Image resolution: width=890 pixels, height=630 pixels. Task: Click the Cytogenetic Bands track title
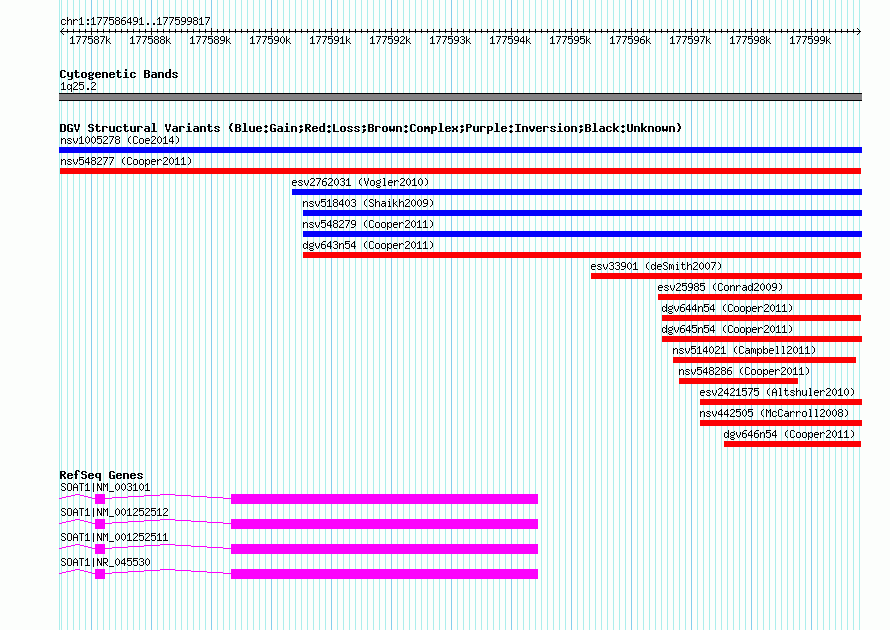119,74
